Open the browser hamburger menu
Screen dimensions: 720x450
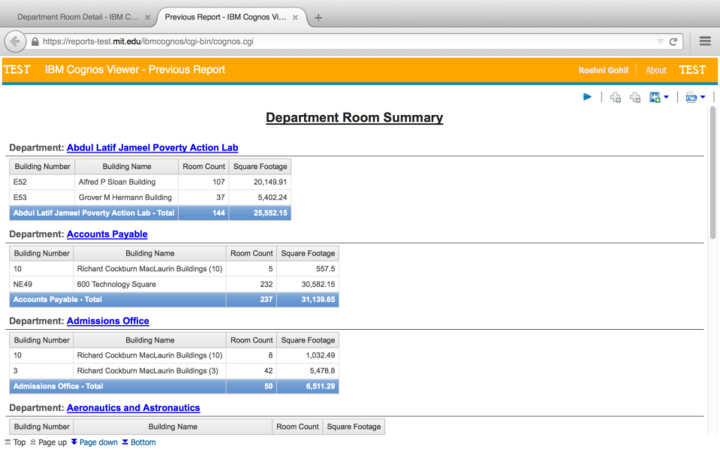(x=704, y=42)
